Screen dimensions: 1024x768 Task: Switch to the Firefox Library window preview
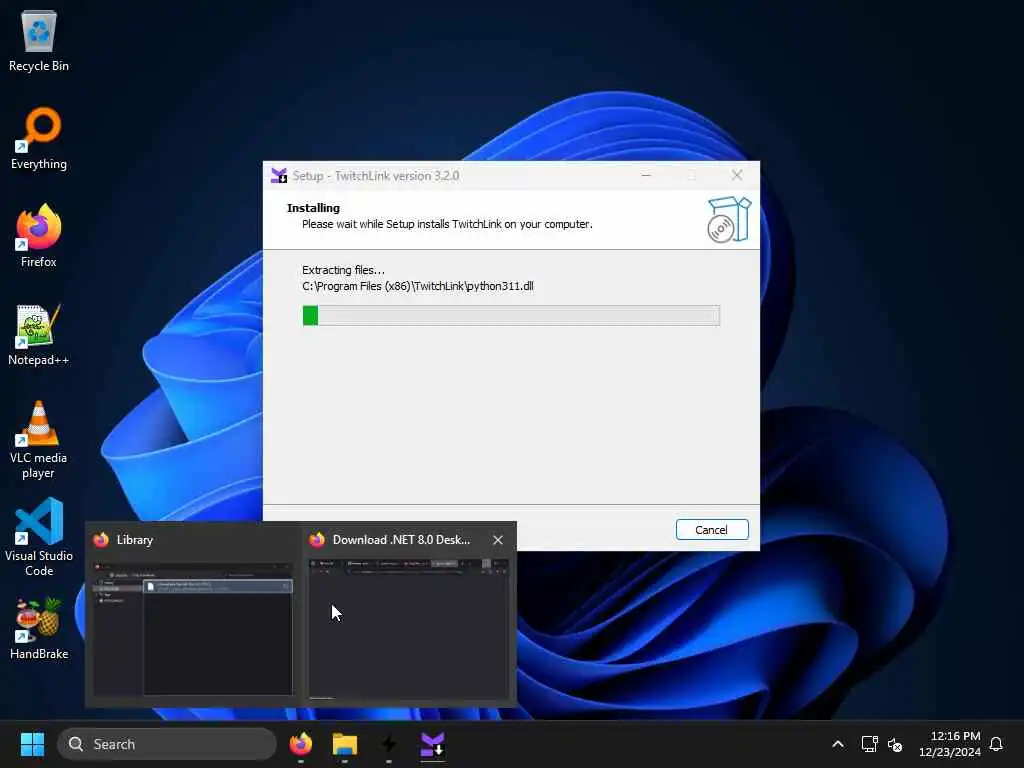[193, 628]
